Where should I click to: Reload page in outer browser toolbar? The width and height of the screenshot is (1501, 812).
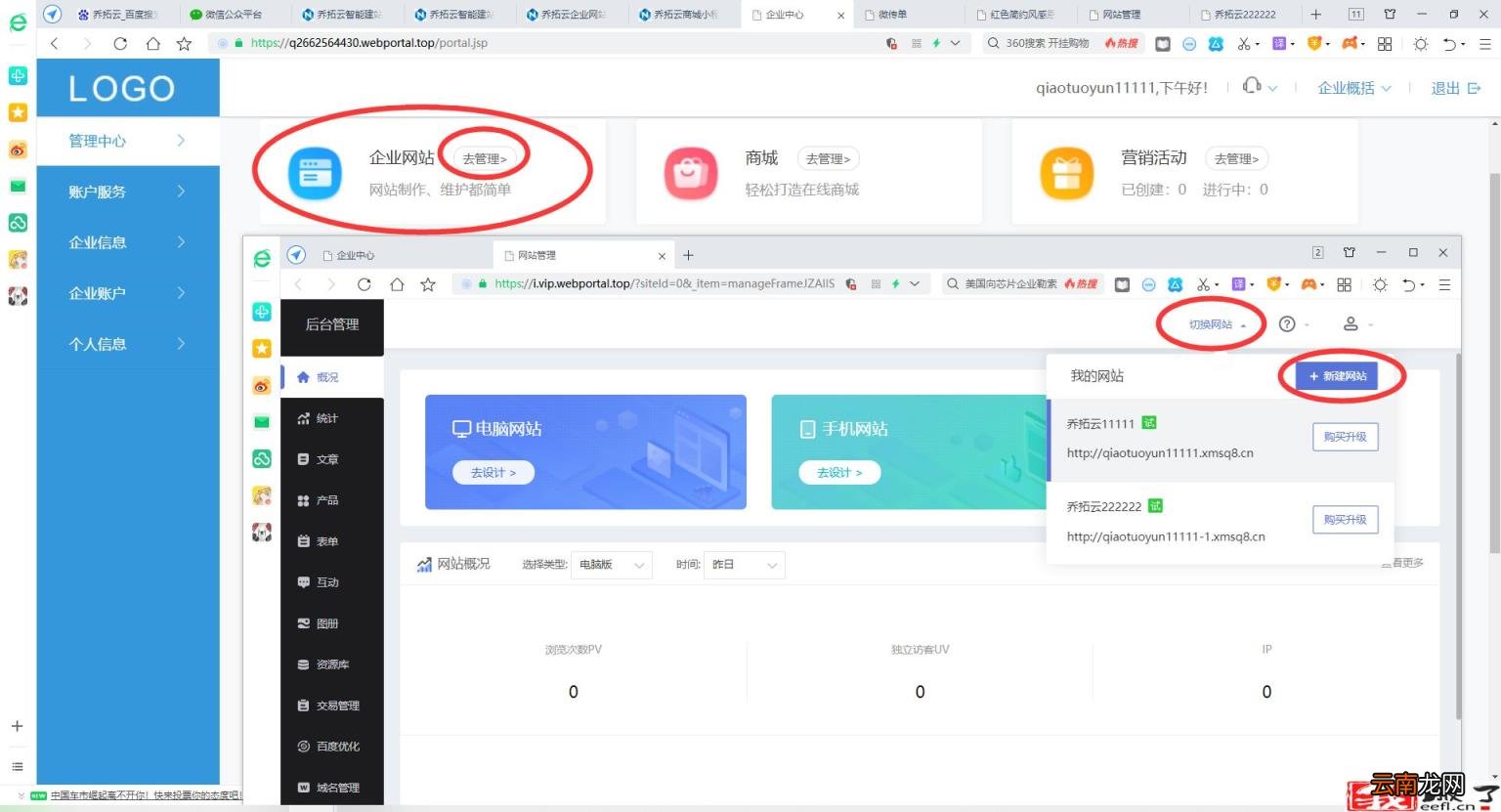click(x=120, y=43)
